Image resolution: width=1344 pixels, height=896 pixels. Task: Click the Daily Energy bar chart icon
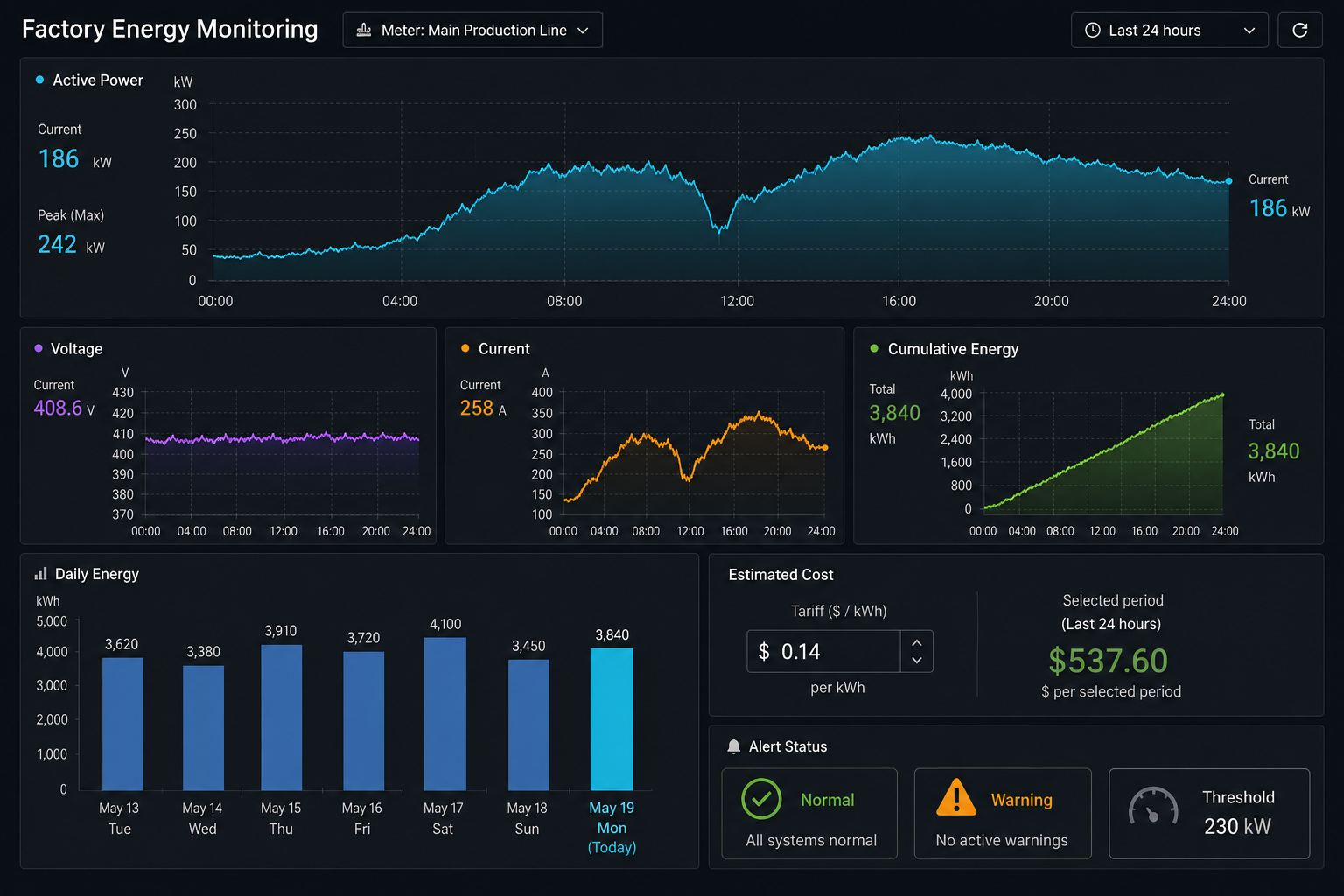(x=40, y=574)
